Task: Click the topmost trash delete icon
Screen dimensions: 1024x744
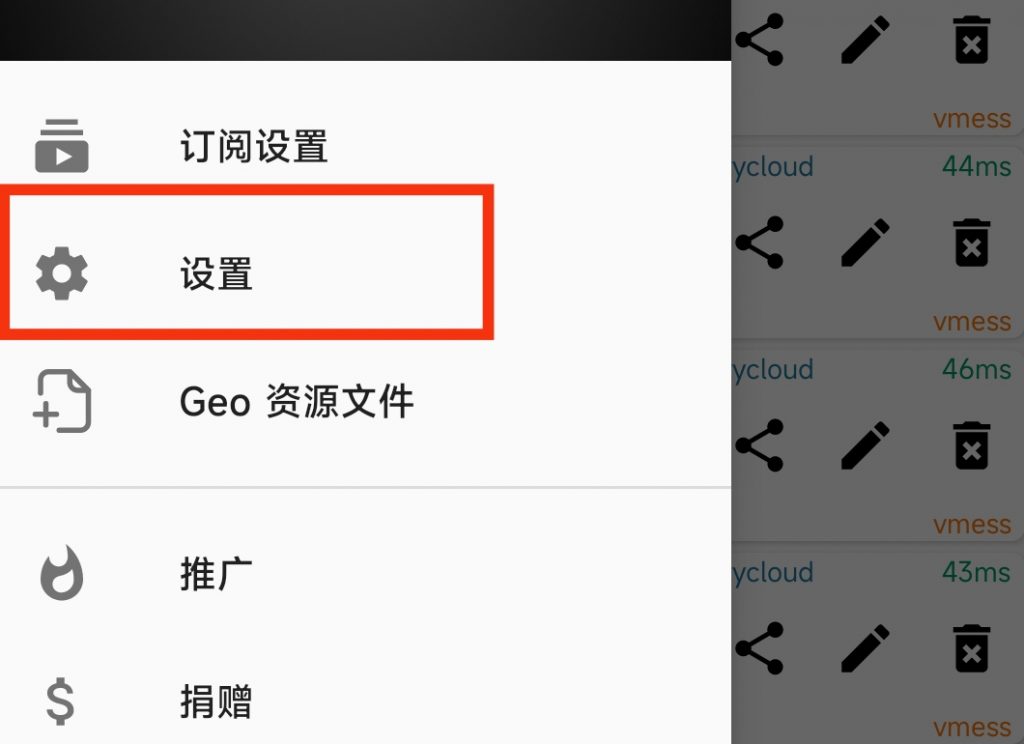Action: 972,40
